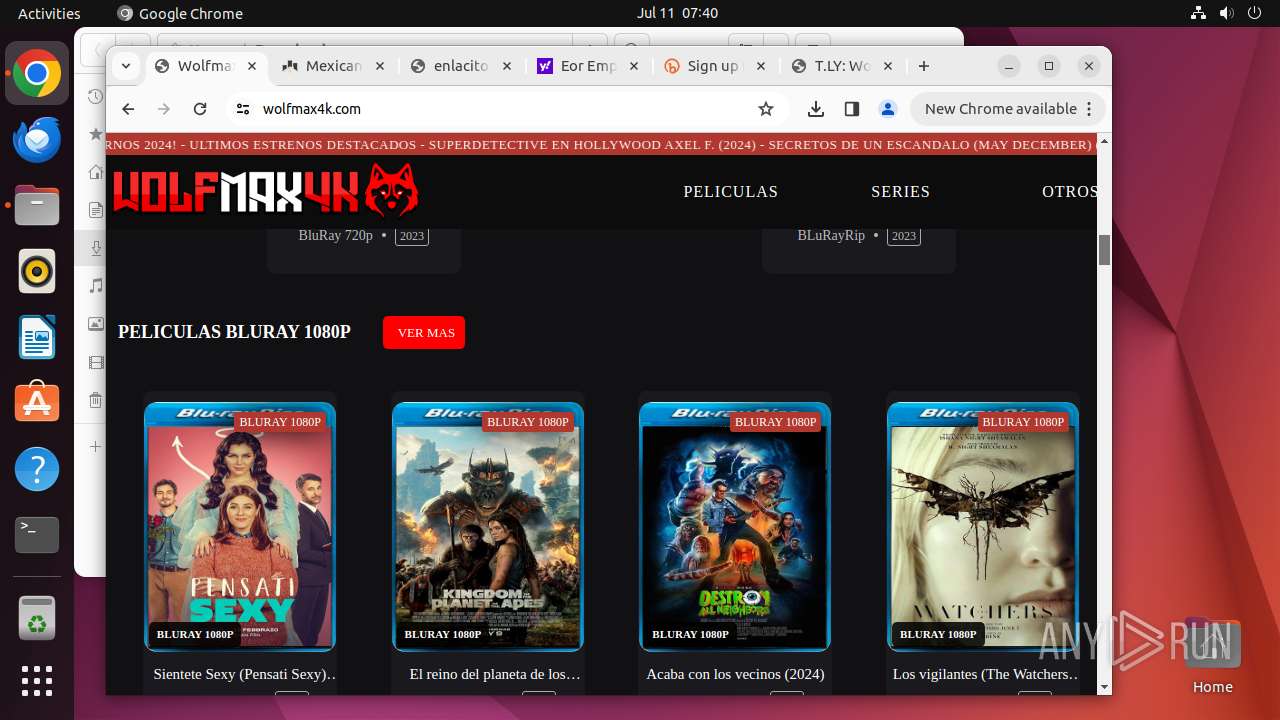
Task: Open the Trash in dock
Action: click(x=37, y=617)
